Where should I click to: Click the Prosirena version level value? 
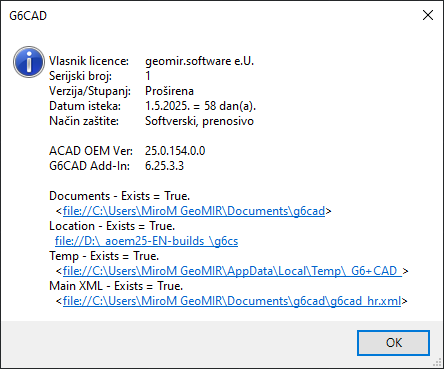169,91
